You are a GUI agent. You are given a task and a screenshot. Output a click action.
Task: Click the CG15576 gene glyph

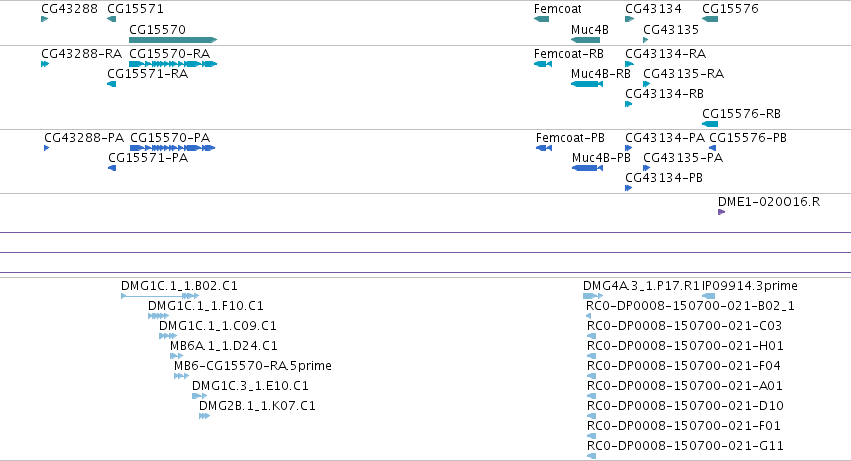coord(710,19)
